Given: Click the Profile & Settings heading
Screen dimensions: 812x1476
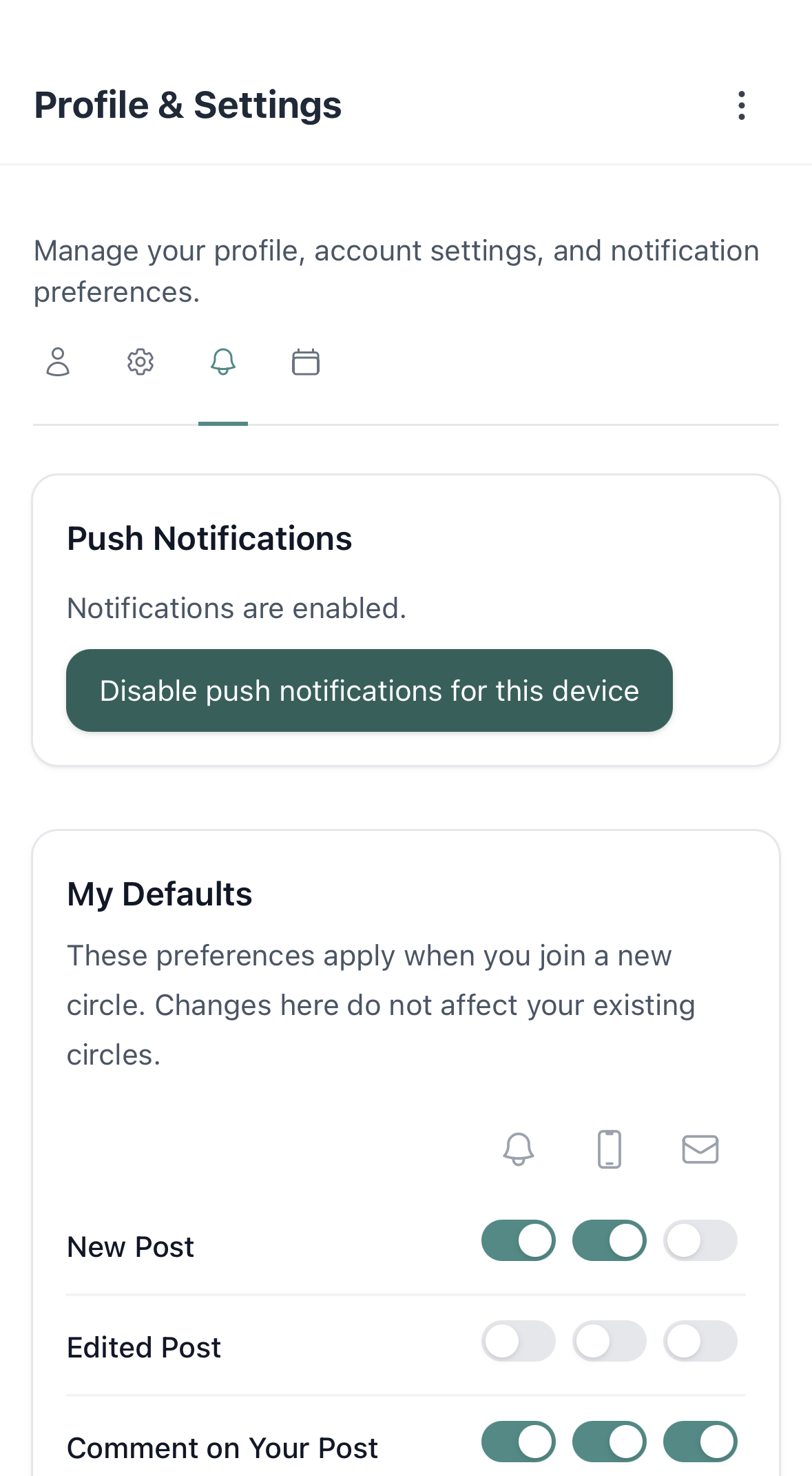Looking at the screenshot, I should (x=187, y=105).
